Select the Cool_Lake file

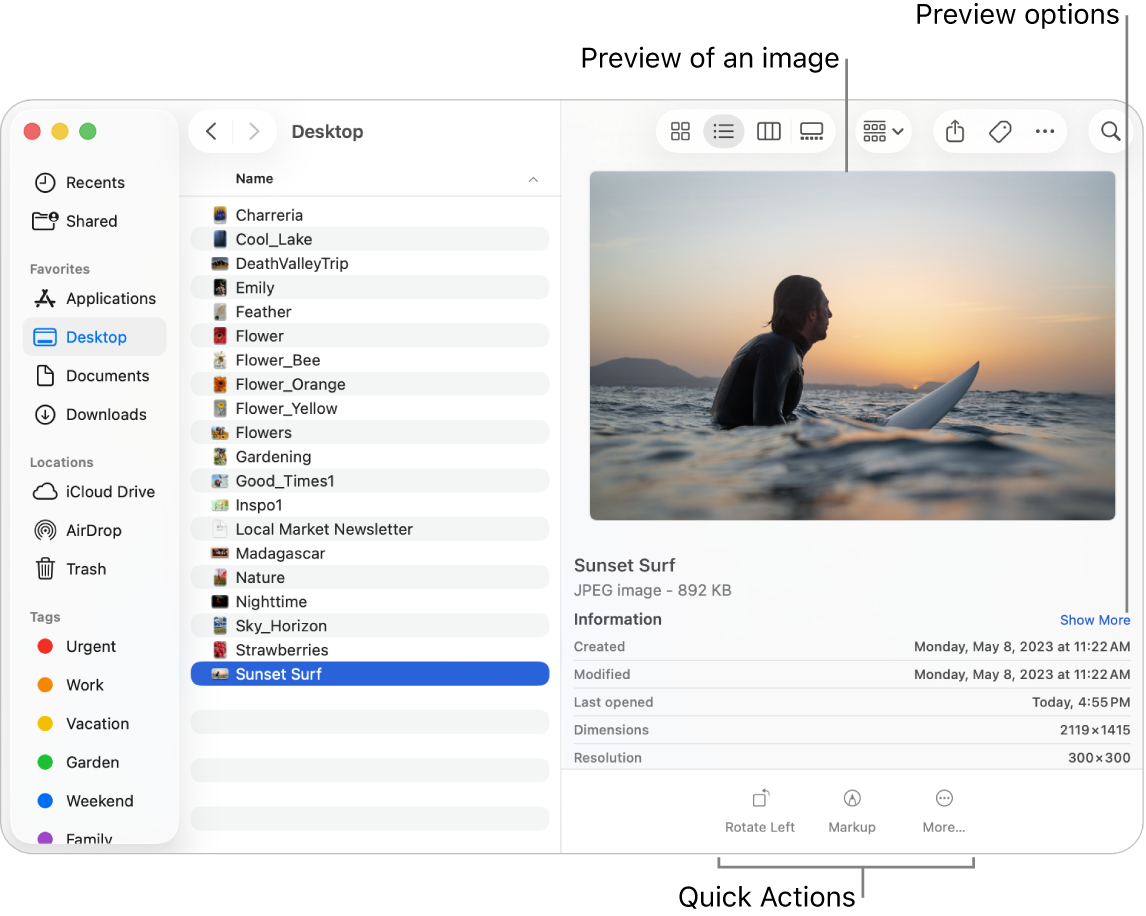click(370, 239)
